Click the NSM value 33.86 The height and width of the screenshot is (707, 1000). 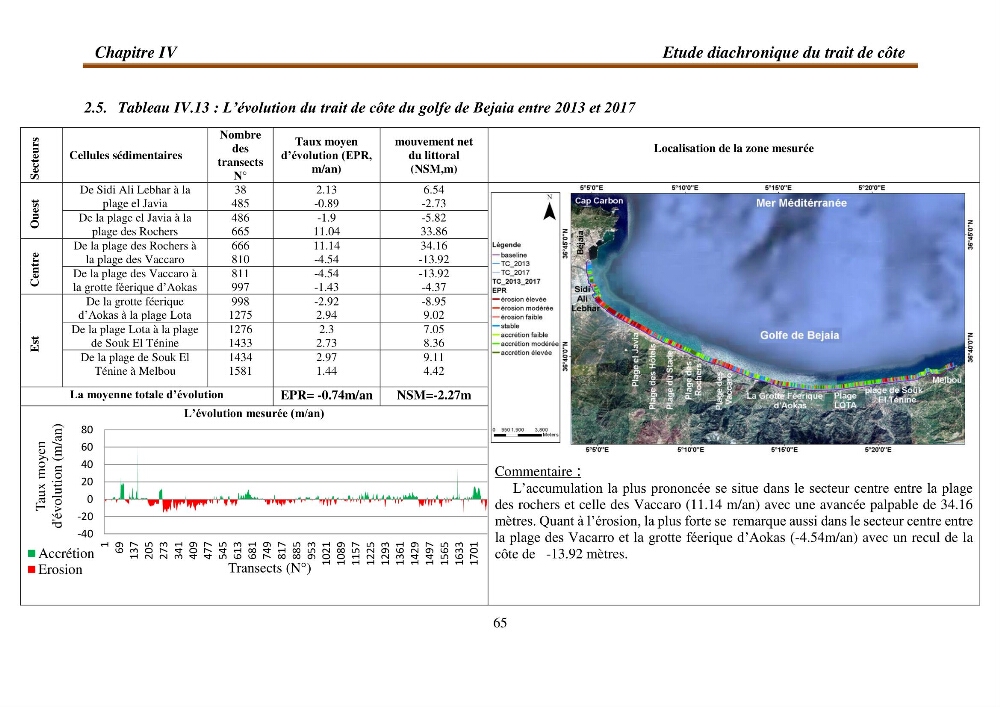click(x=434, y=231)
